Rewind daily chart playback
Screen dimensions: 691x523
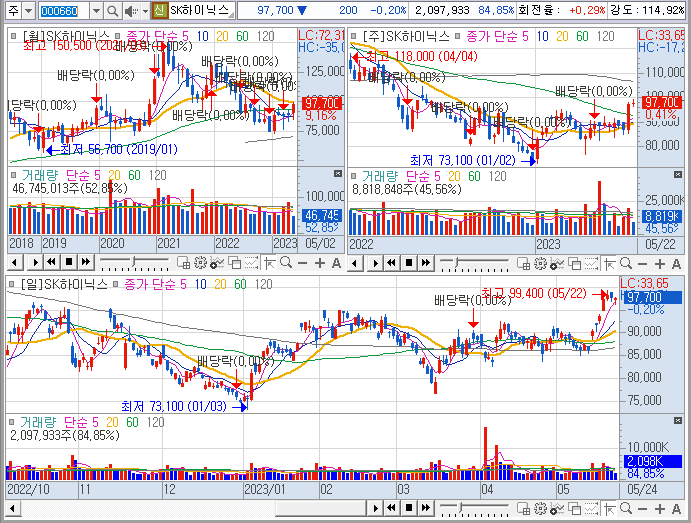pos(391,508)
